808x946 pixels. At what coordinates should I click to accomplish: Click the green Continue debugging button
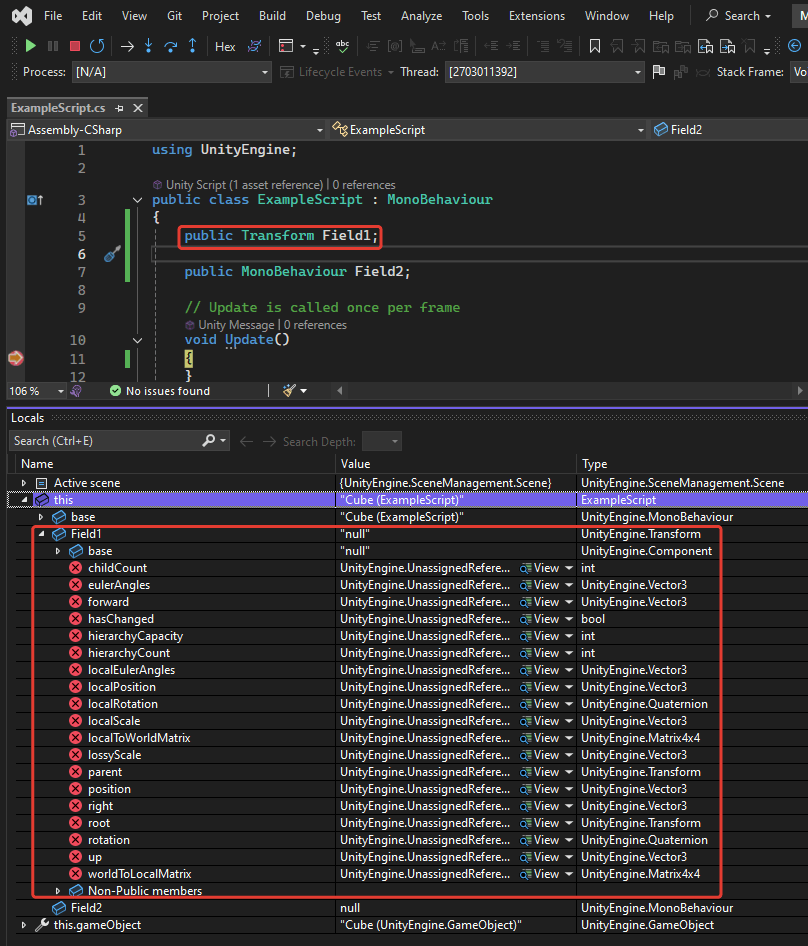click(30, 46)
